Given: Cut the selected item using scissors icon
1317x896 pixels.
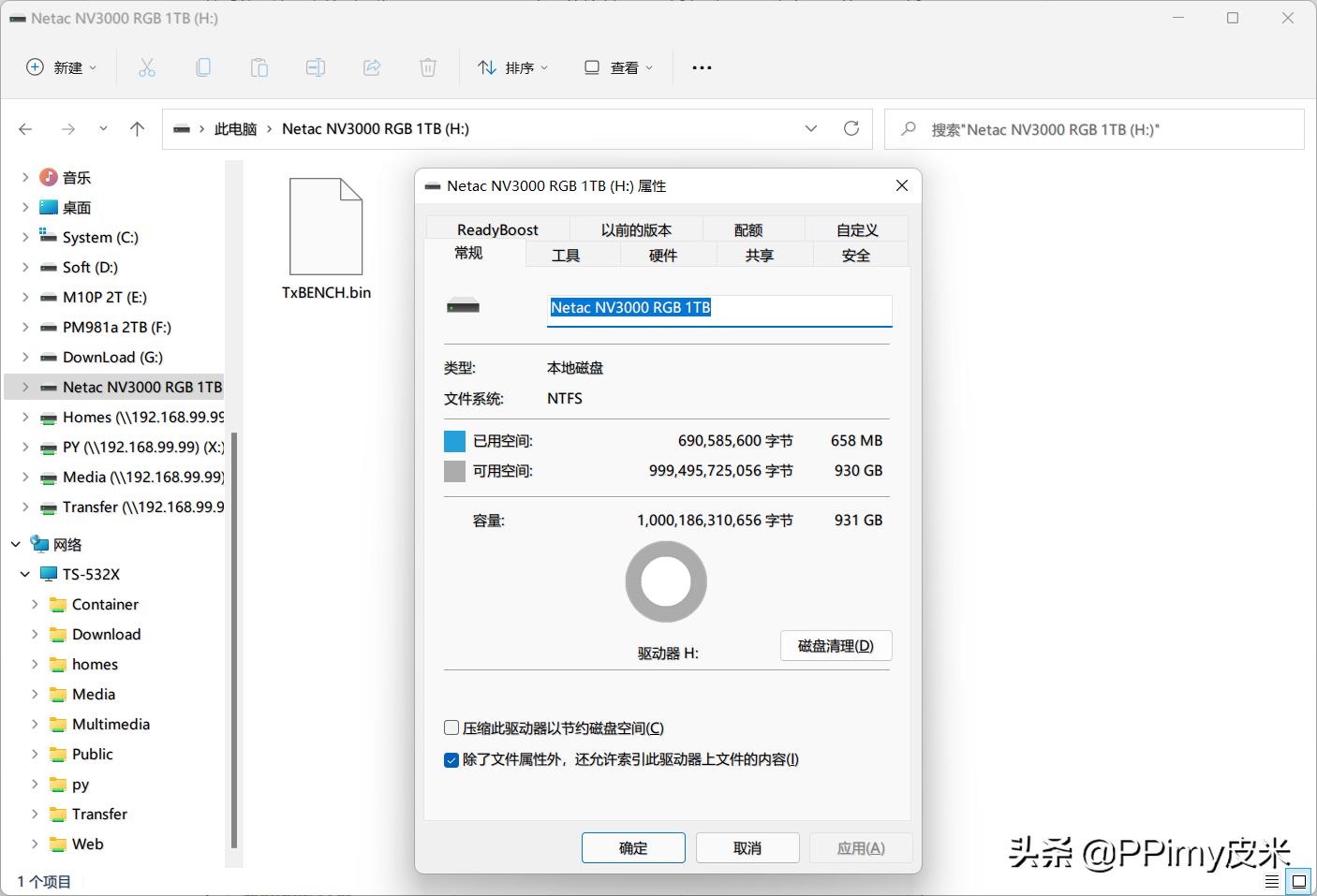Looking at the screenshot, I should click(146, 66).
